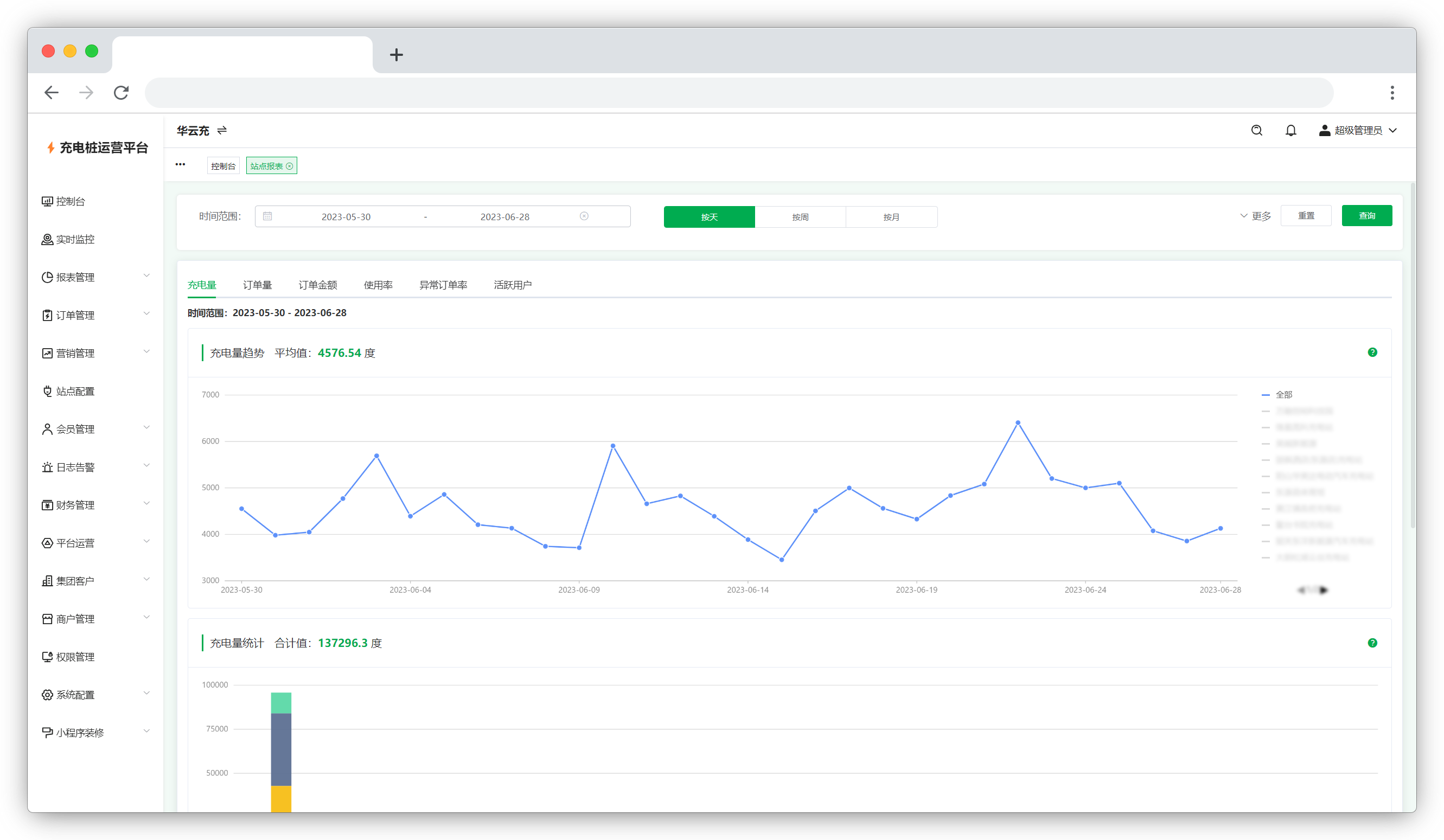The image size is (1444, 840).
Task: Switch to the 活跃用户 tab
Action: click(x=512, y=285)
